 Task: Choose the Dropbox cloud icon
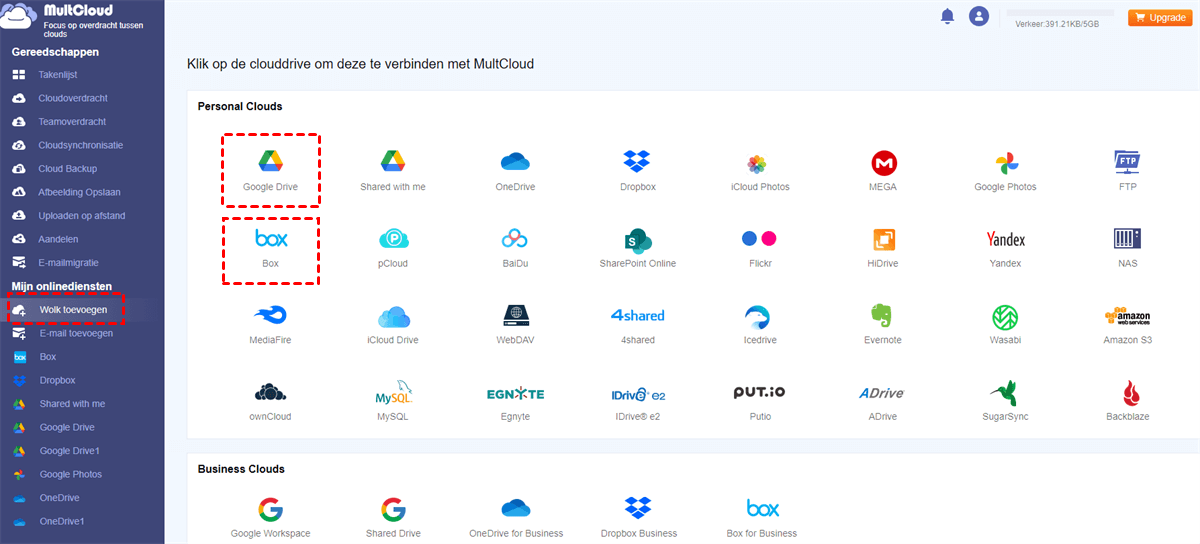click(637, 170)
